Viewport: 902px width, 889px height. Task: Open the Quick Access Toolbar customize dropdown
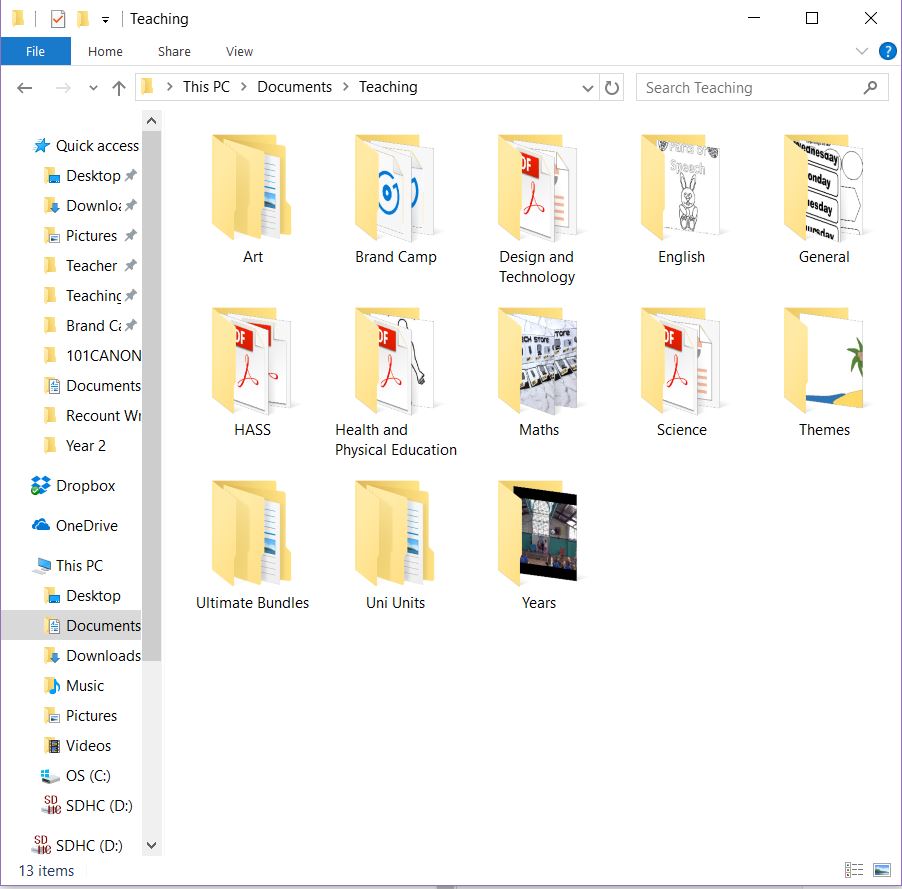pyautogui.click(x=104, y=18)
